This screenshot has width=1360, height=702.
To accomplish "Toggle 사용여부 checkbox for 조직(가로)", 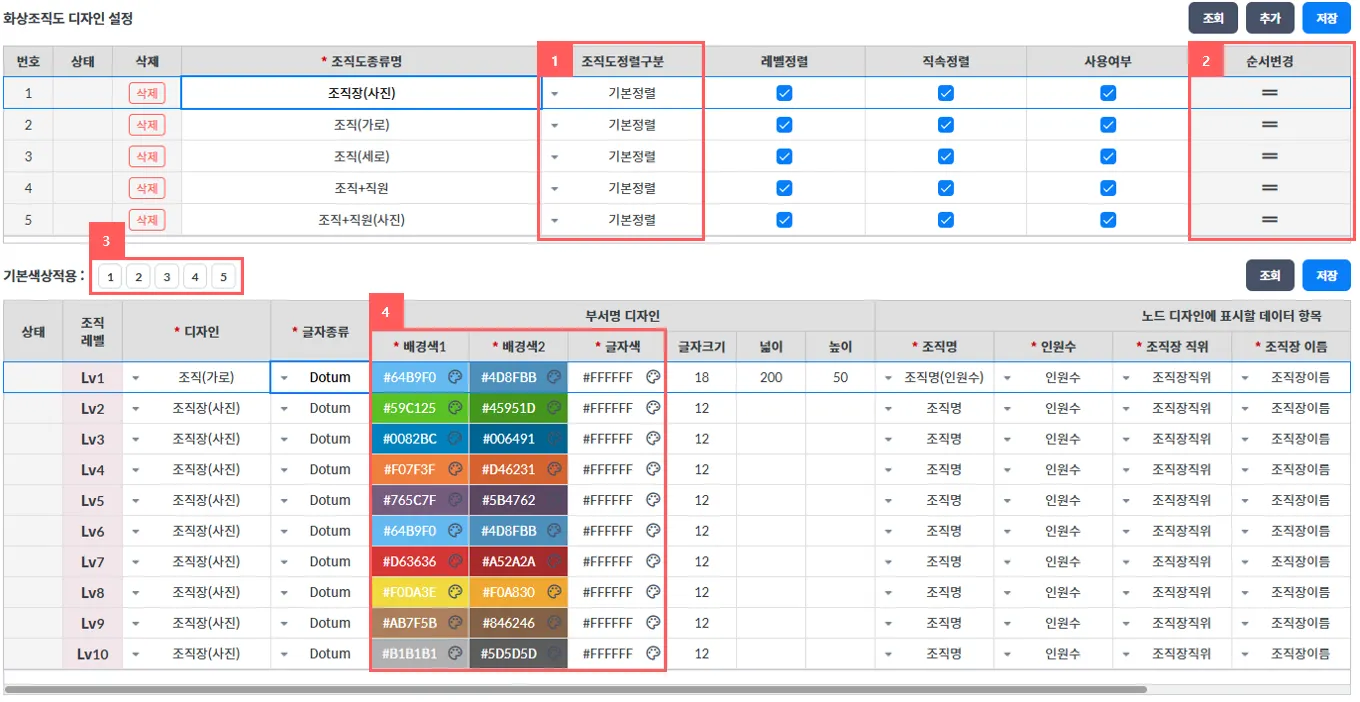I will coord(1108,125).
